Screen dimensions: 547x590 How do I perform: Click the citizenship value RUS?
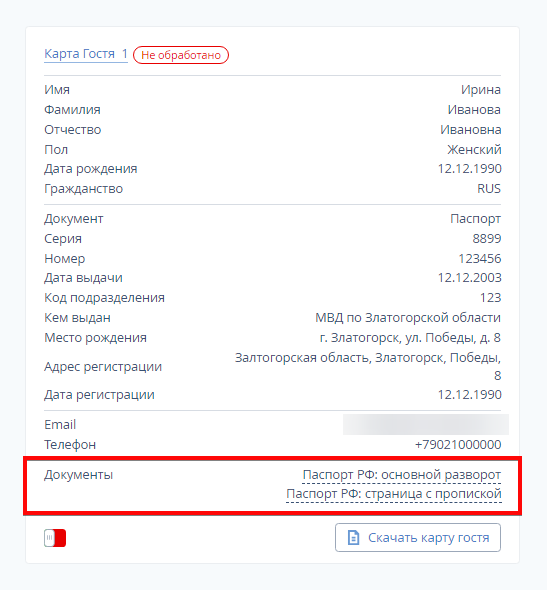pyautogui.click(x=489, y=189)
